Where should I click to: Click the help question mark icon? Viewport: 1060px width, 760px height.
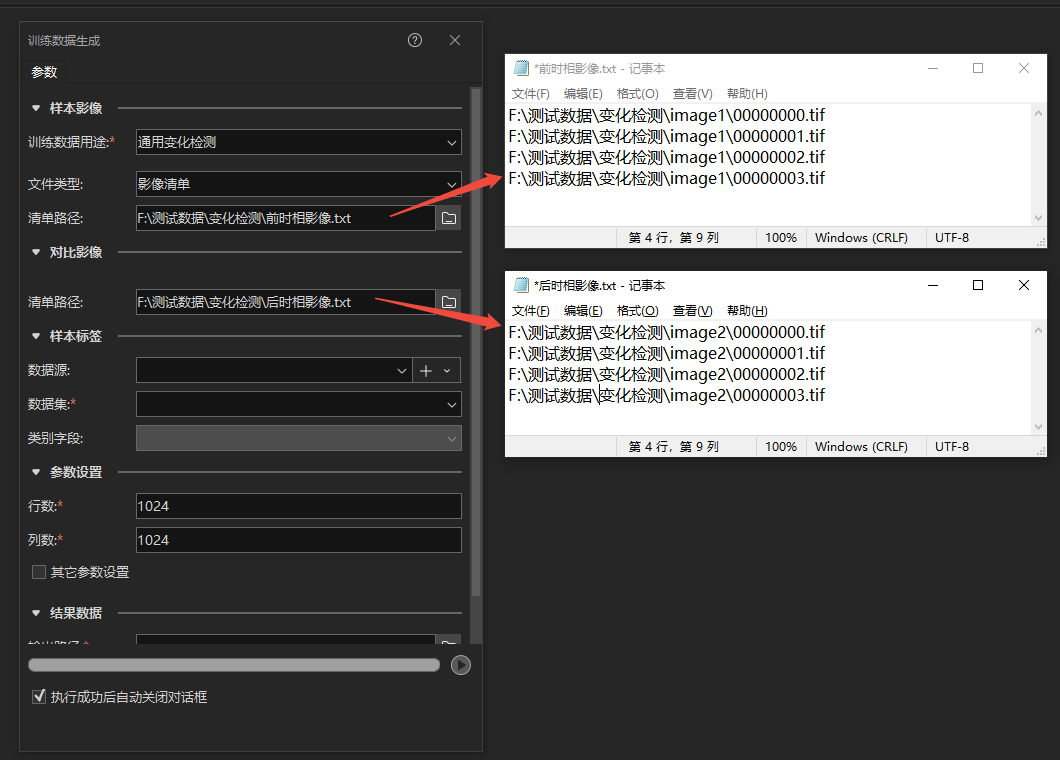coord(415,40)
